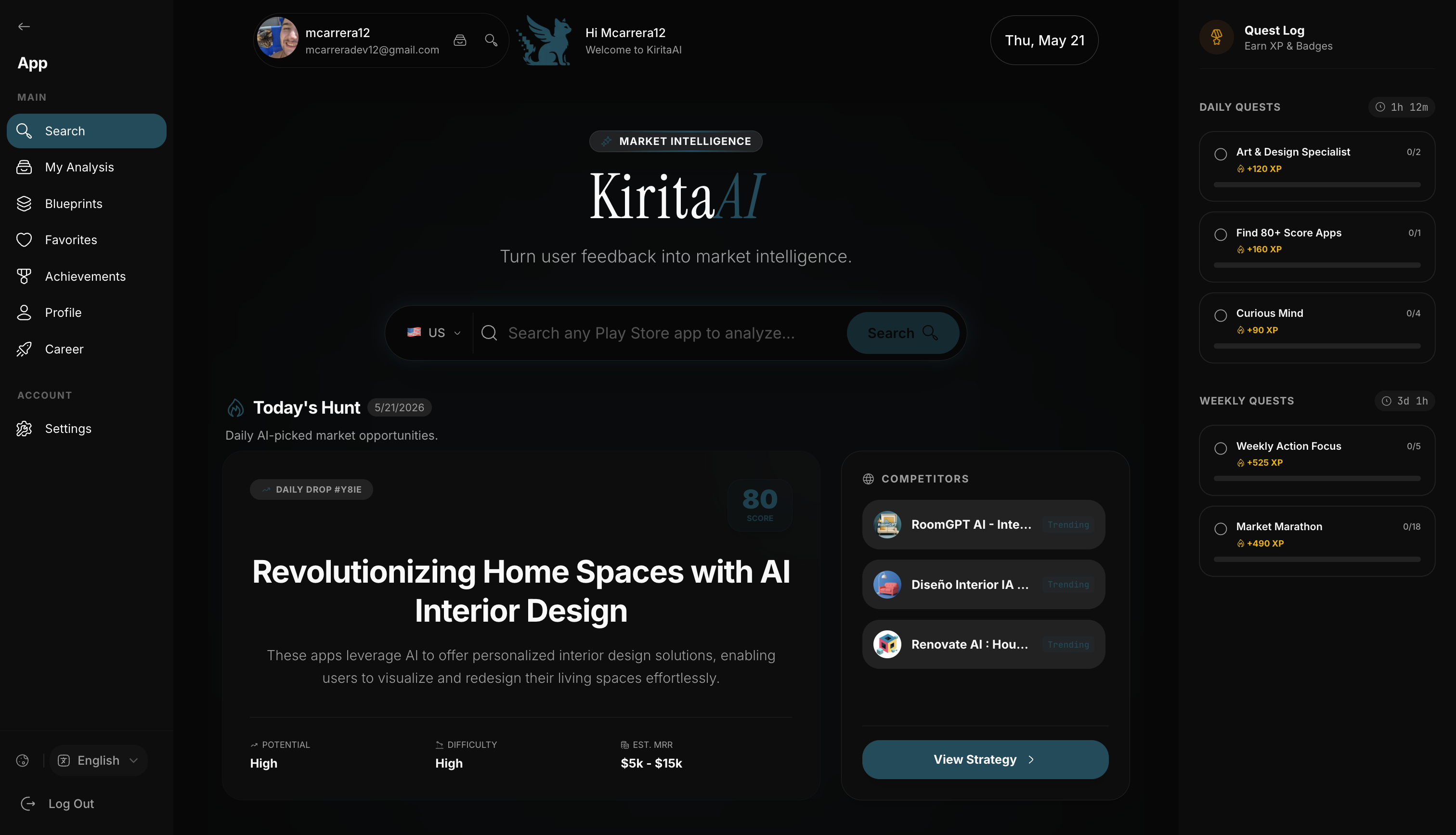Click the theme toggle icon beside English
Image resolution: width=1456 pixels, height=835 pixels.
(x=22, y=760)
